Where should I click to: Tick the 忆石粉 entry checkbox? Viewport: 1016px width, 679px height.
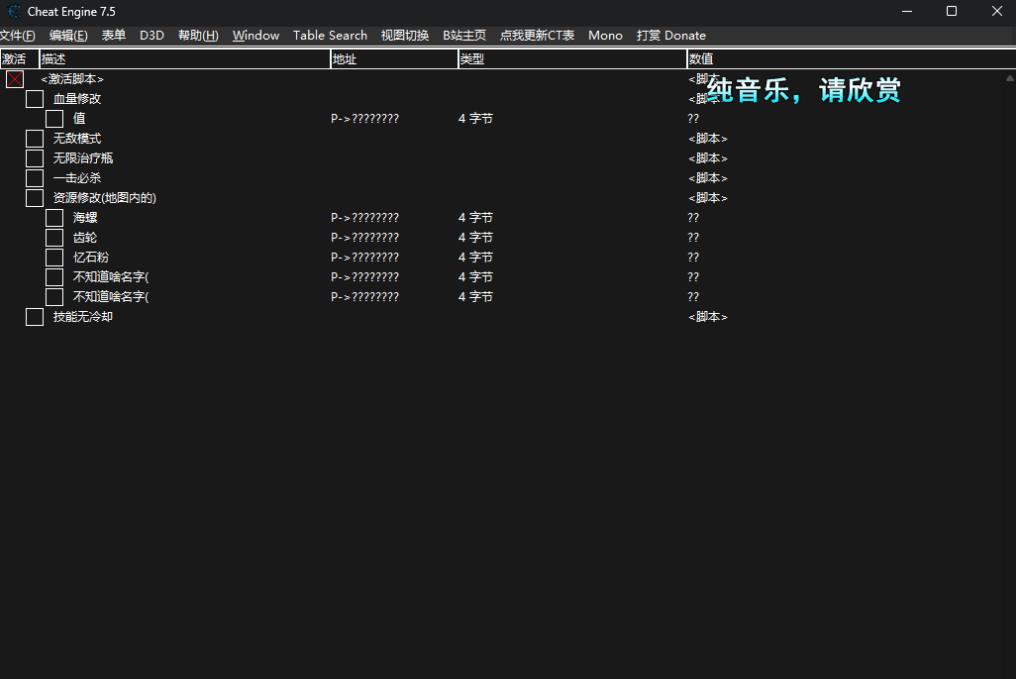[54, 257]
